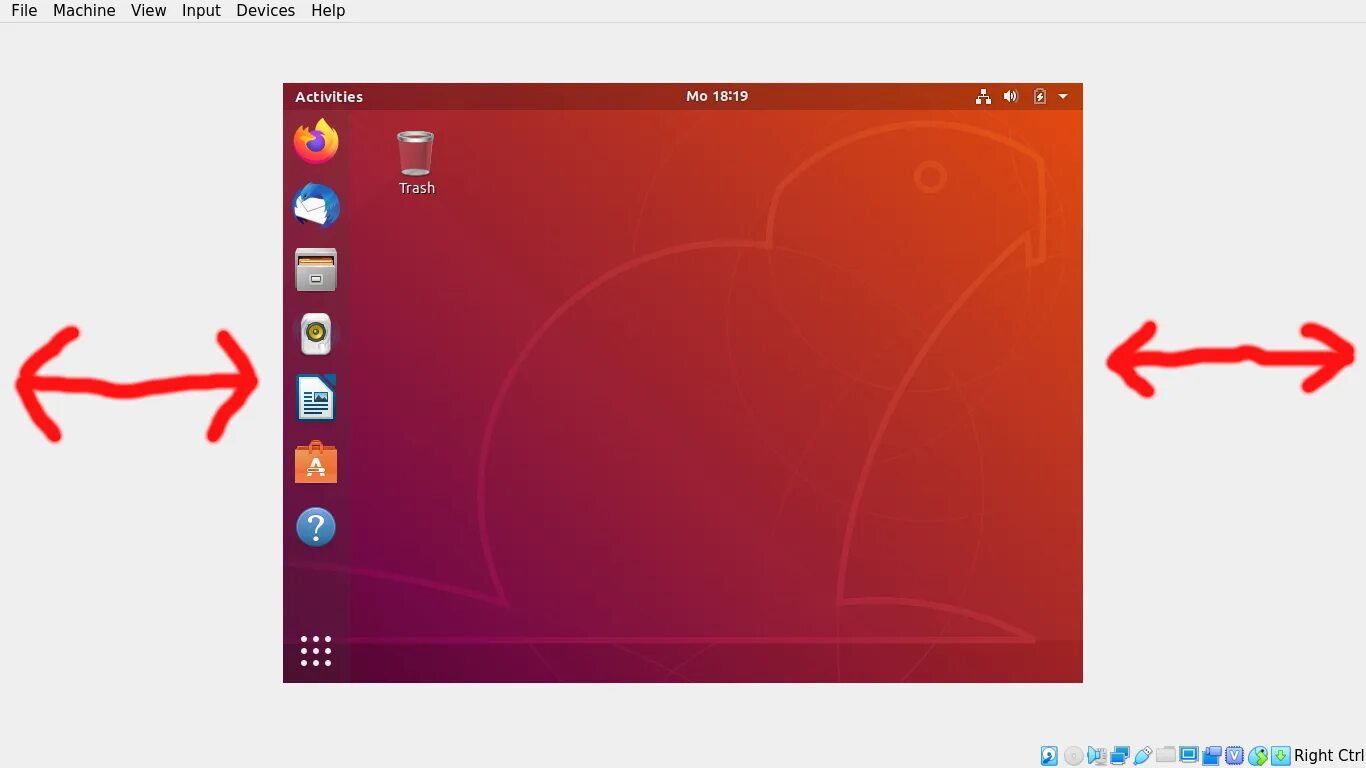Click the audio status icon in VirtualBox
The width and height of the screenshot is (1366, 768).
click(1097, 756)
